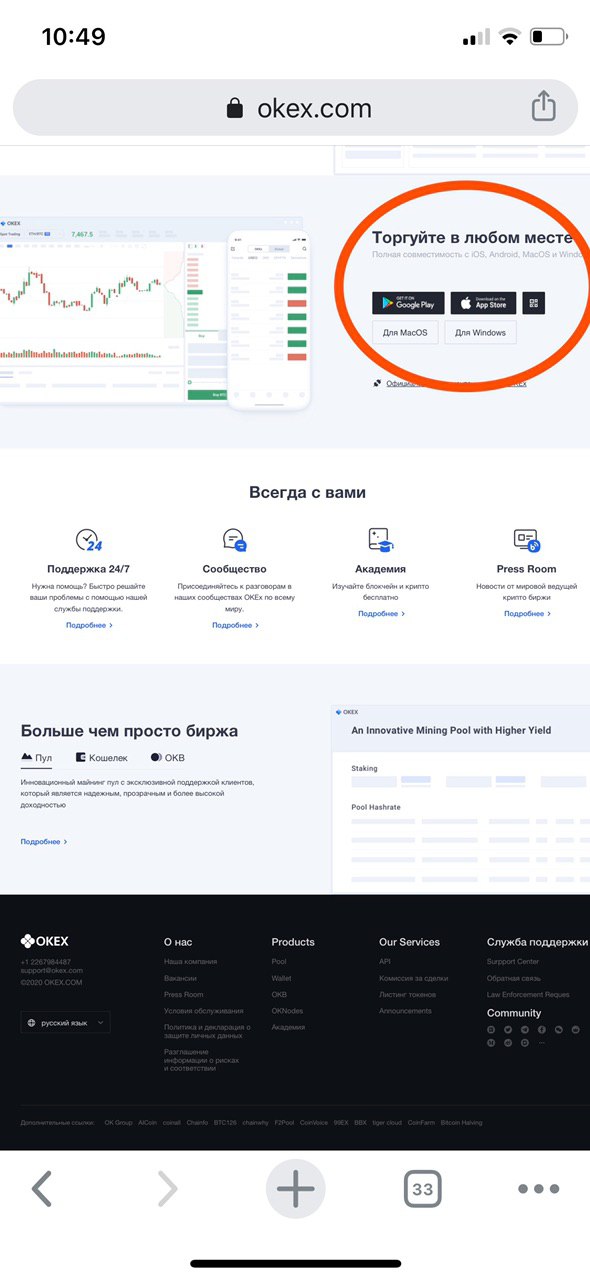Open Академия link under Products
The width and height of the screenshot is (590, 1280).
(x=288, y=1027)
